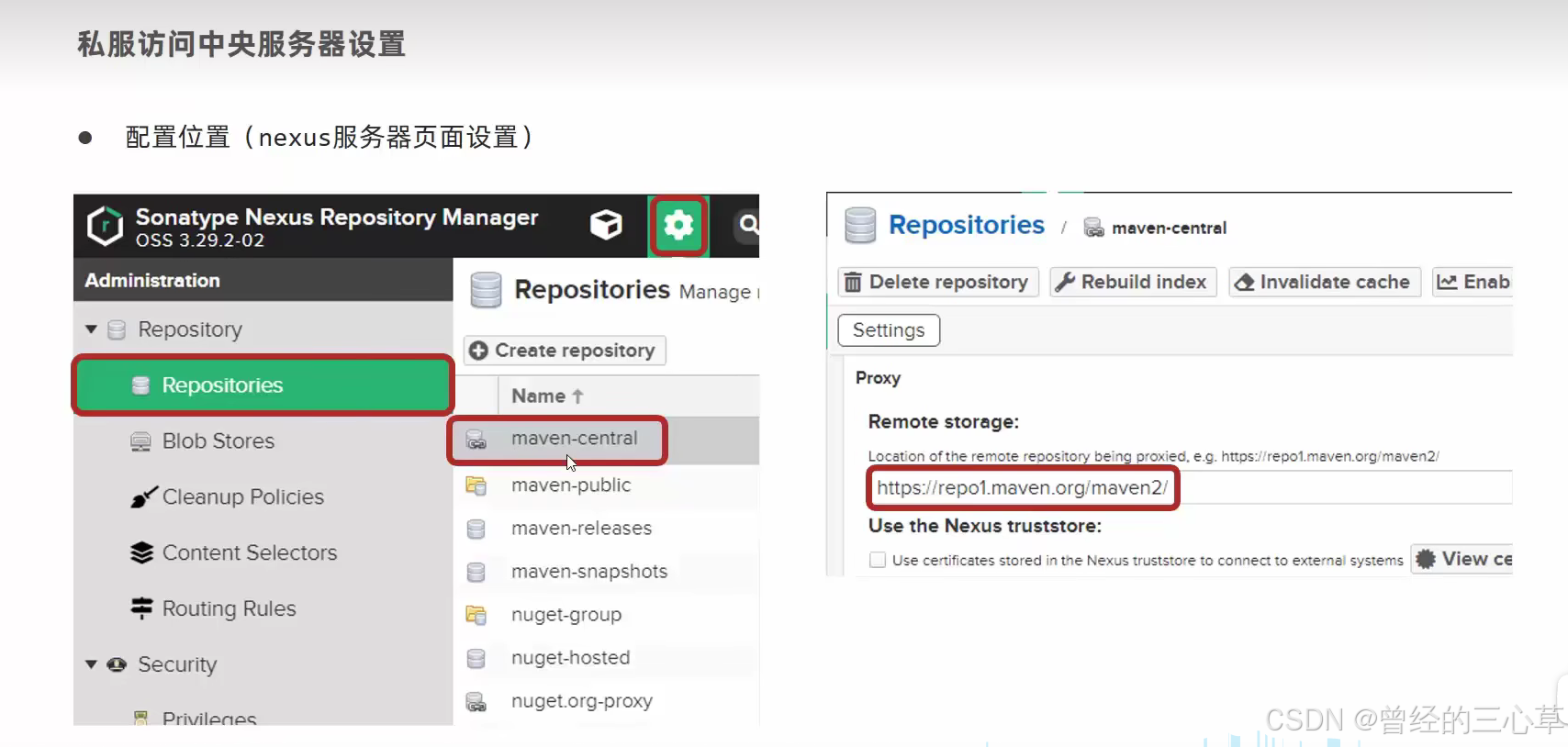
Task: Open the nuget-hosted repository row
Action: coord(608,658)
